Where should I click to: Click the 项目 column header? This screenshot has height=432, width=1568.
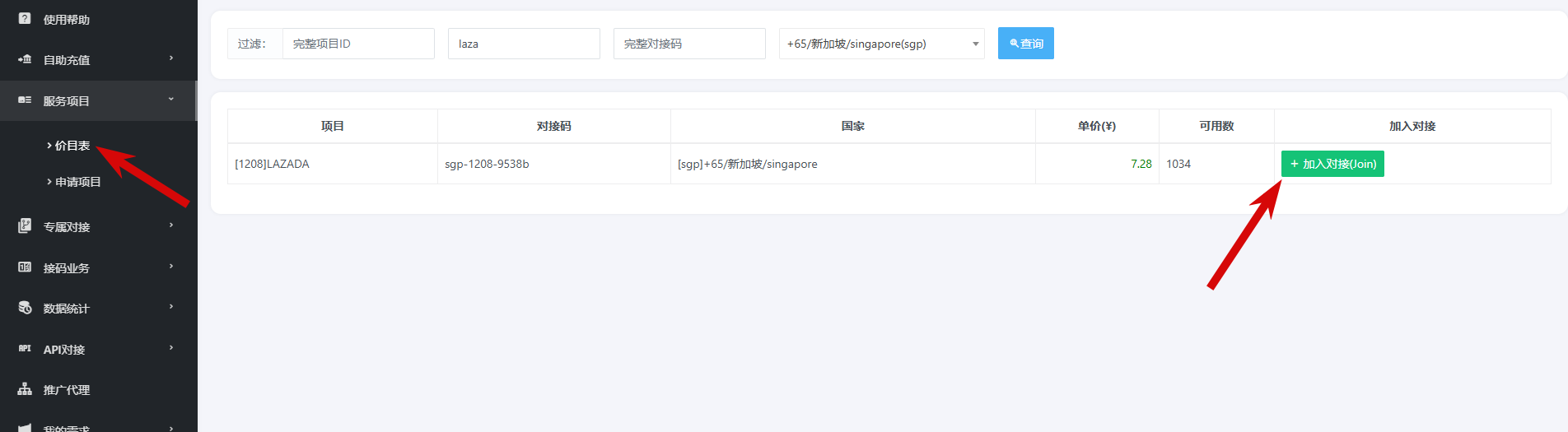(x=333, y=126)
